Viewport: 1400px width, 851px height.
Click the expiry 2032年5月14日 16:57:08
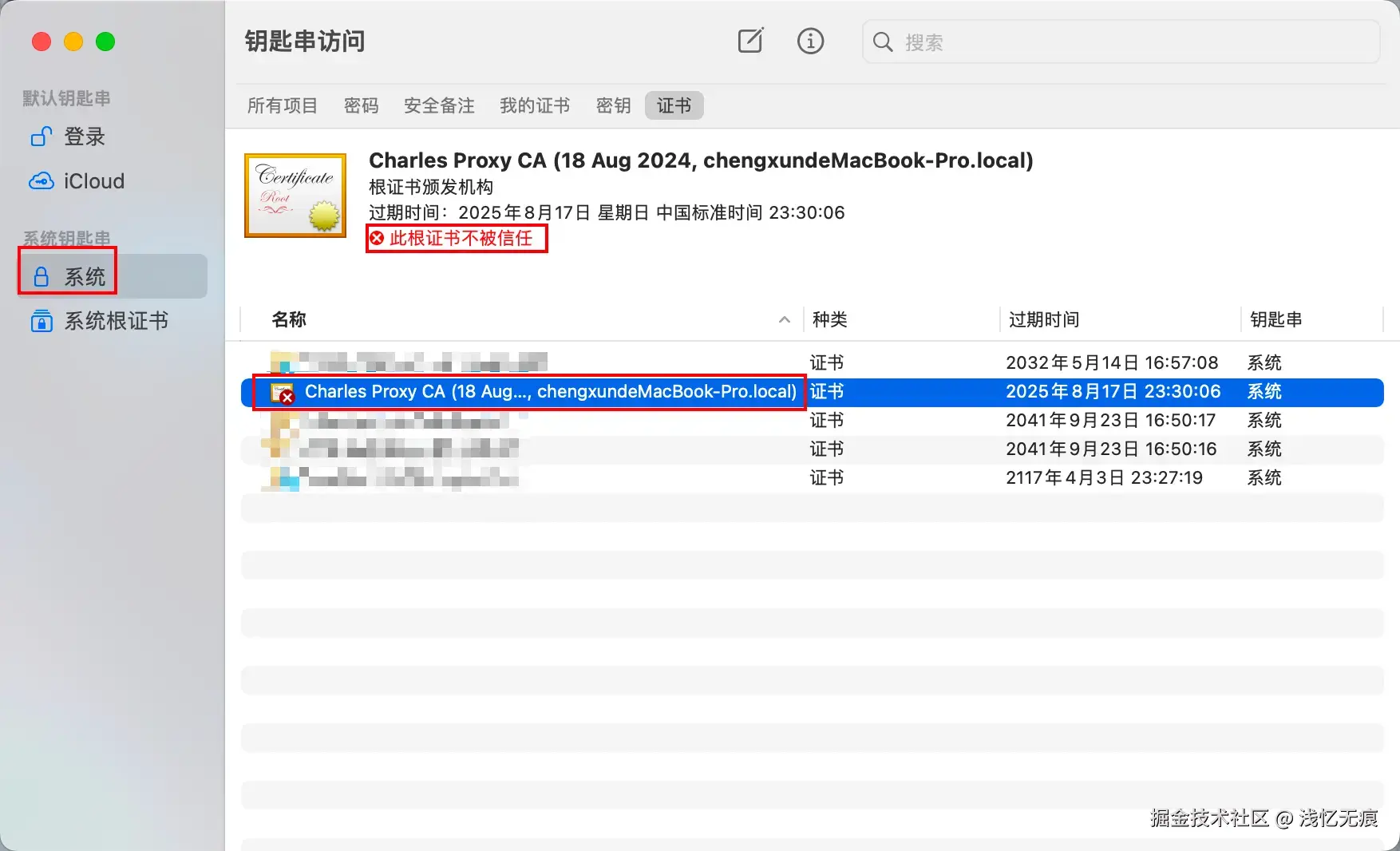pos(1112,362)
